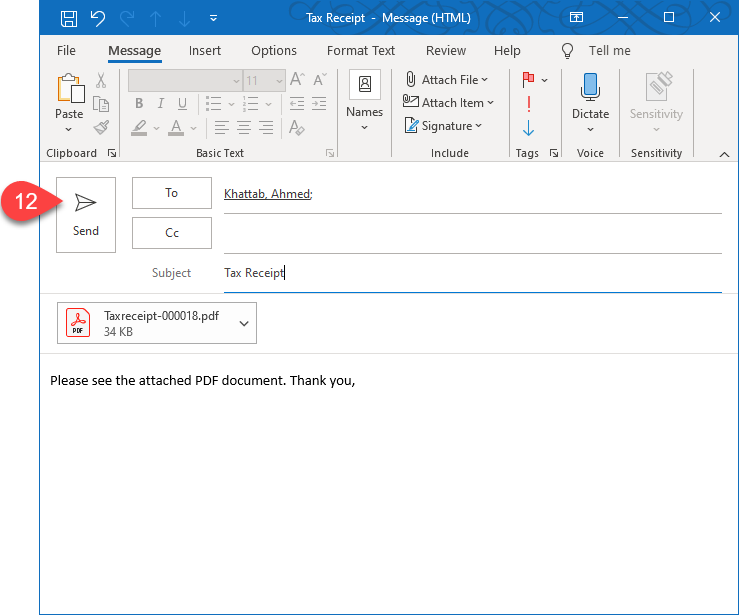Click the Shrink Font icon
The image size is (739, 615).
[x=320, y=79]
